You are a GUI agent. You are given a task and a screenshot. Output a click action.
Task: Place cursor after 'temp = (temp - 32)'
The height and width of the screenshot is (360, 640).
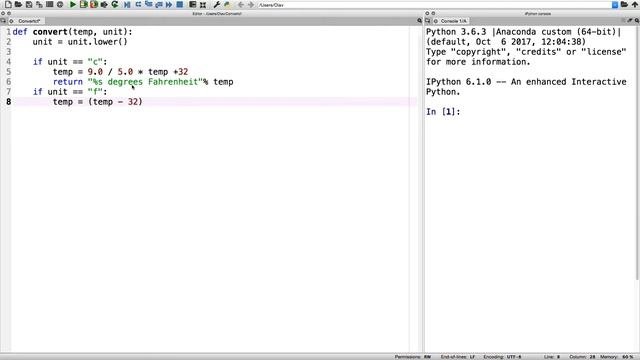143,102
